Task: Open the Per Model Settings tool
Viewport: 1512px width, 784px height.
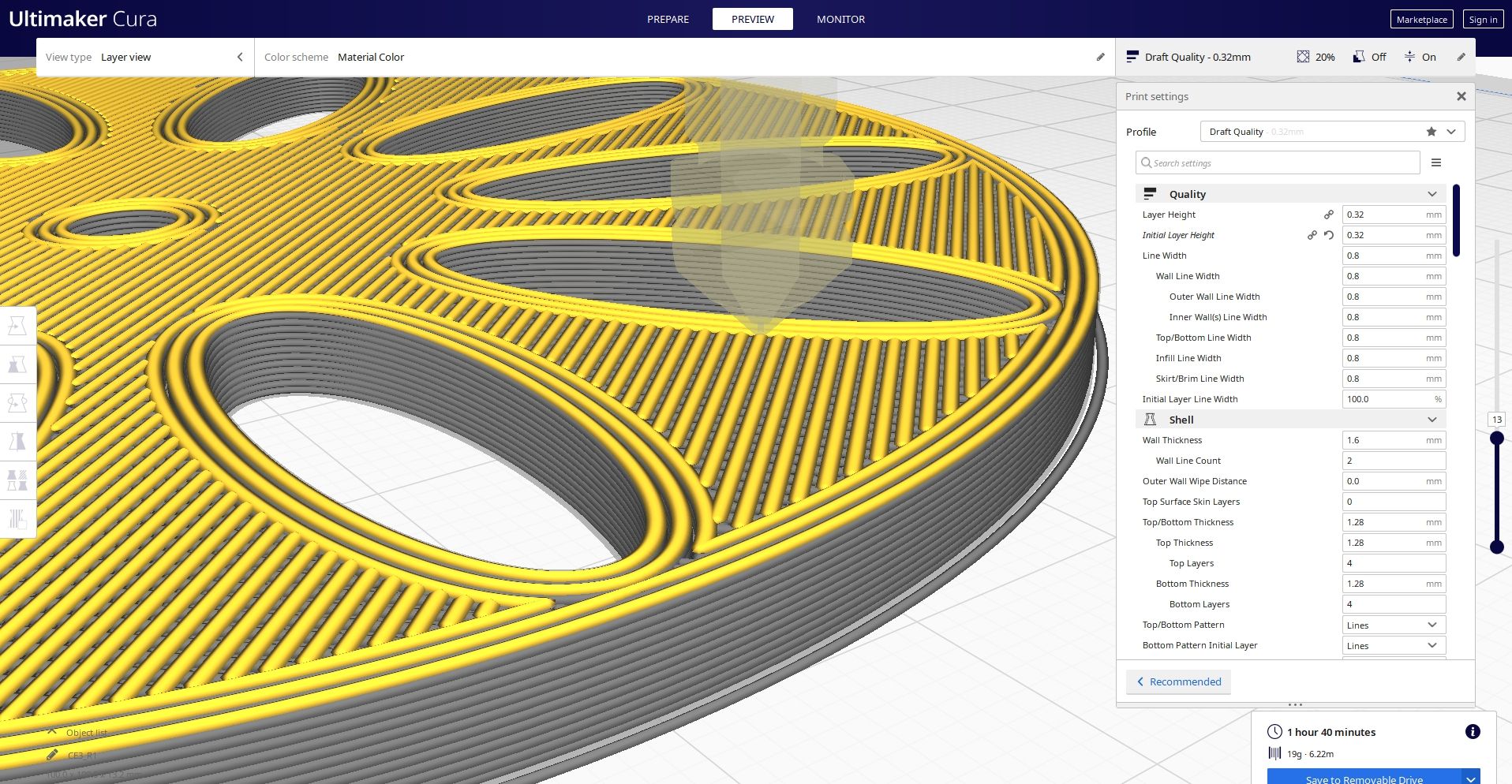Action: click(17, 480)
